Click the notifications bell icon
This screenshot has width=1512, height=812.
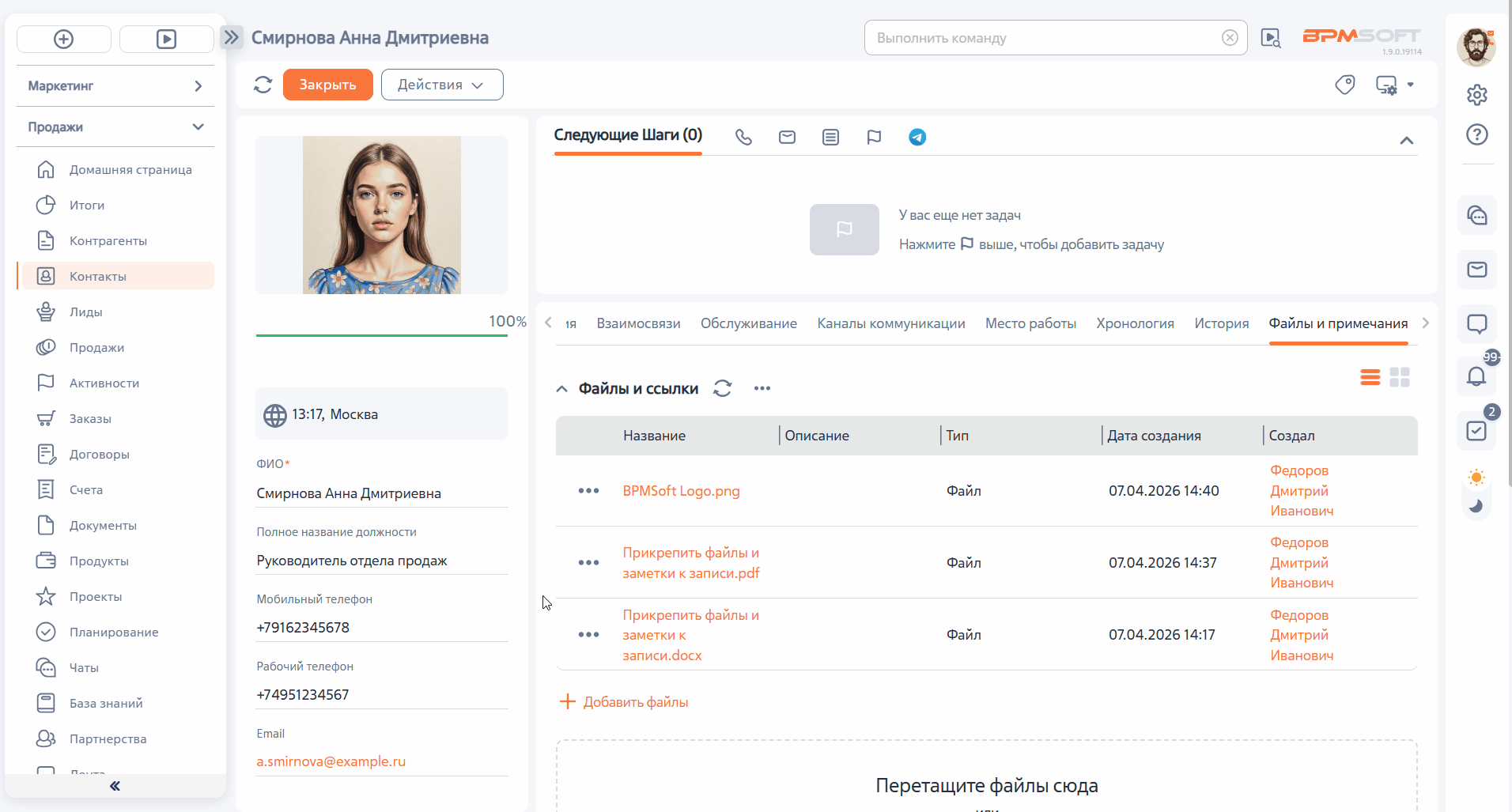click(1476, 376)
